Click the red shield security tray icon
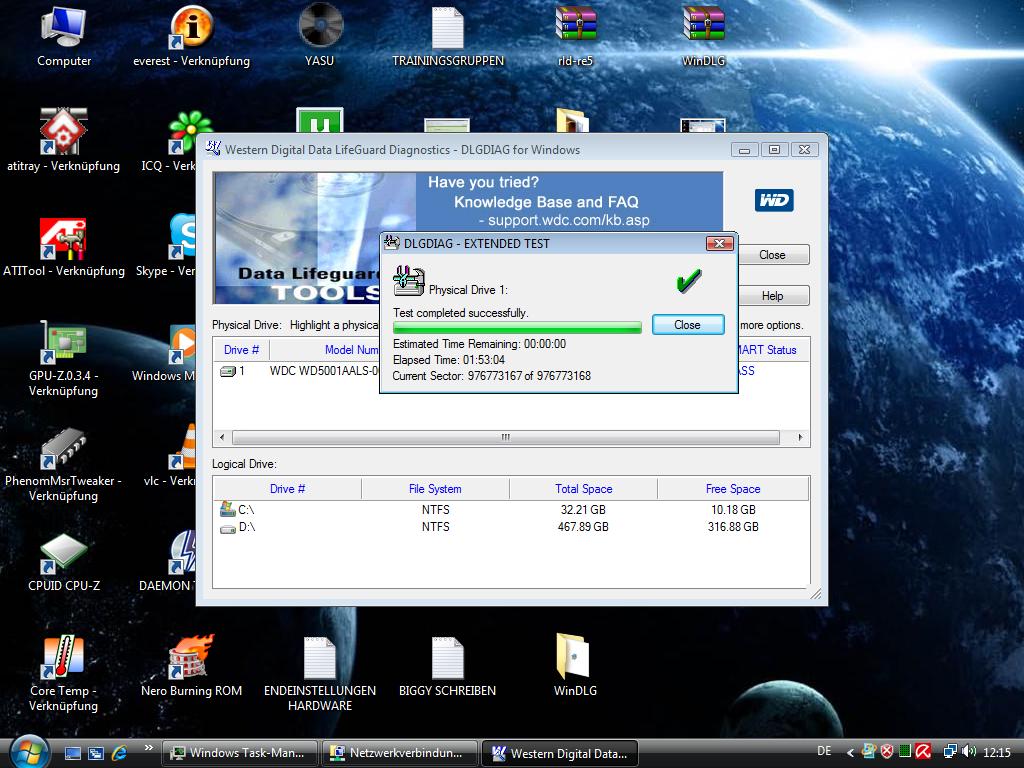Image resolution: width=1024 pixels, height=768 pixels. point(887,752)
